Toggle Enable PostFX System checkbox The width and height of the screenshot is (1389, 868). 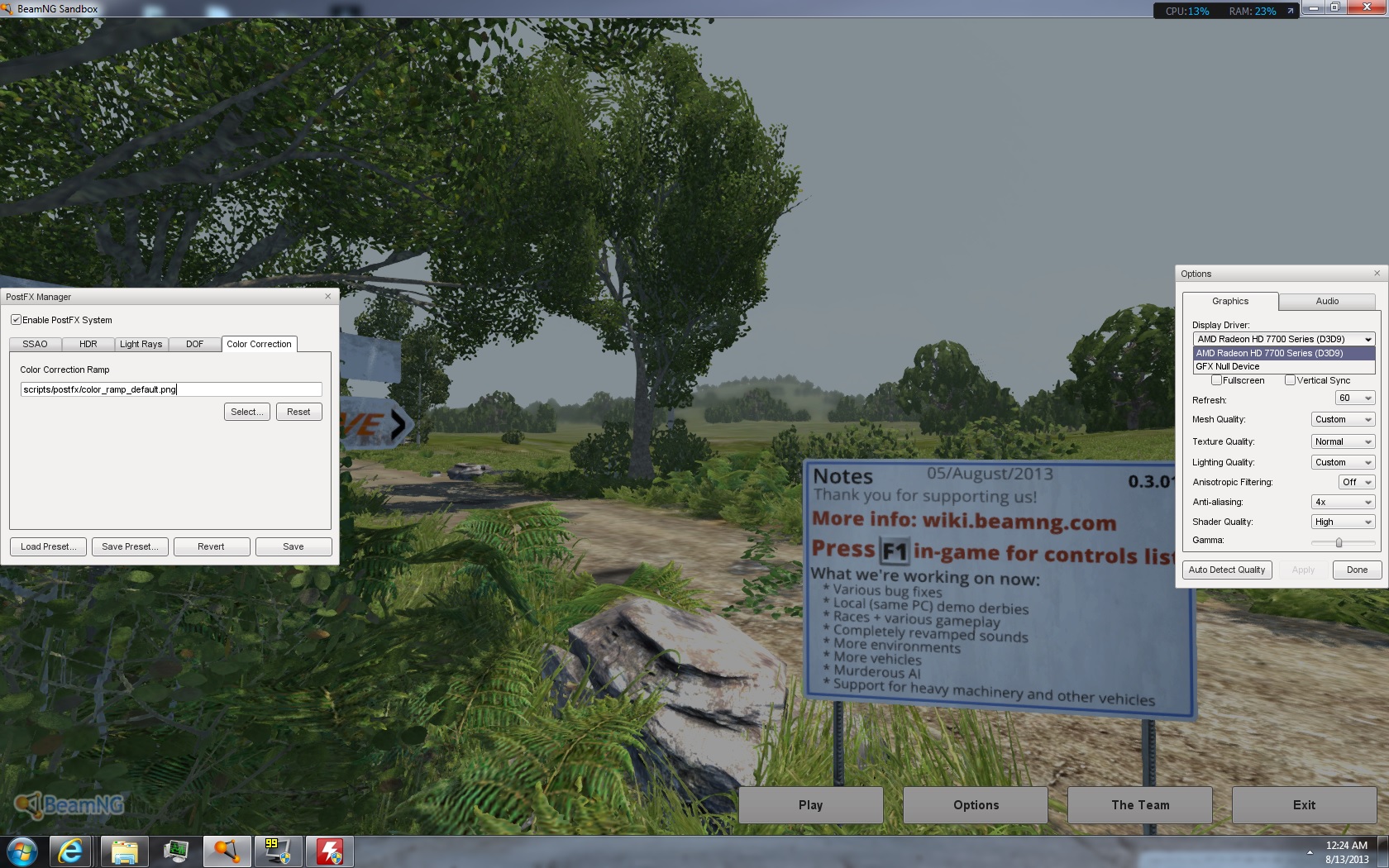point(16,320)
